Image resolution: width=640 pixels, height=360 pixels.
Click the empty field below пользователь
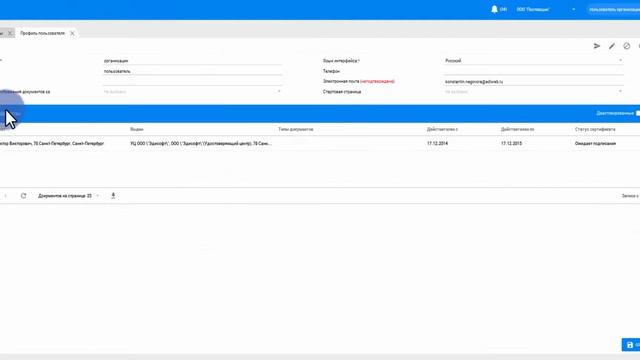(x=192, y=81)
